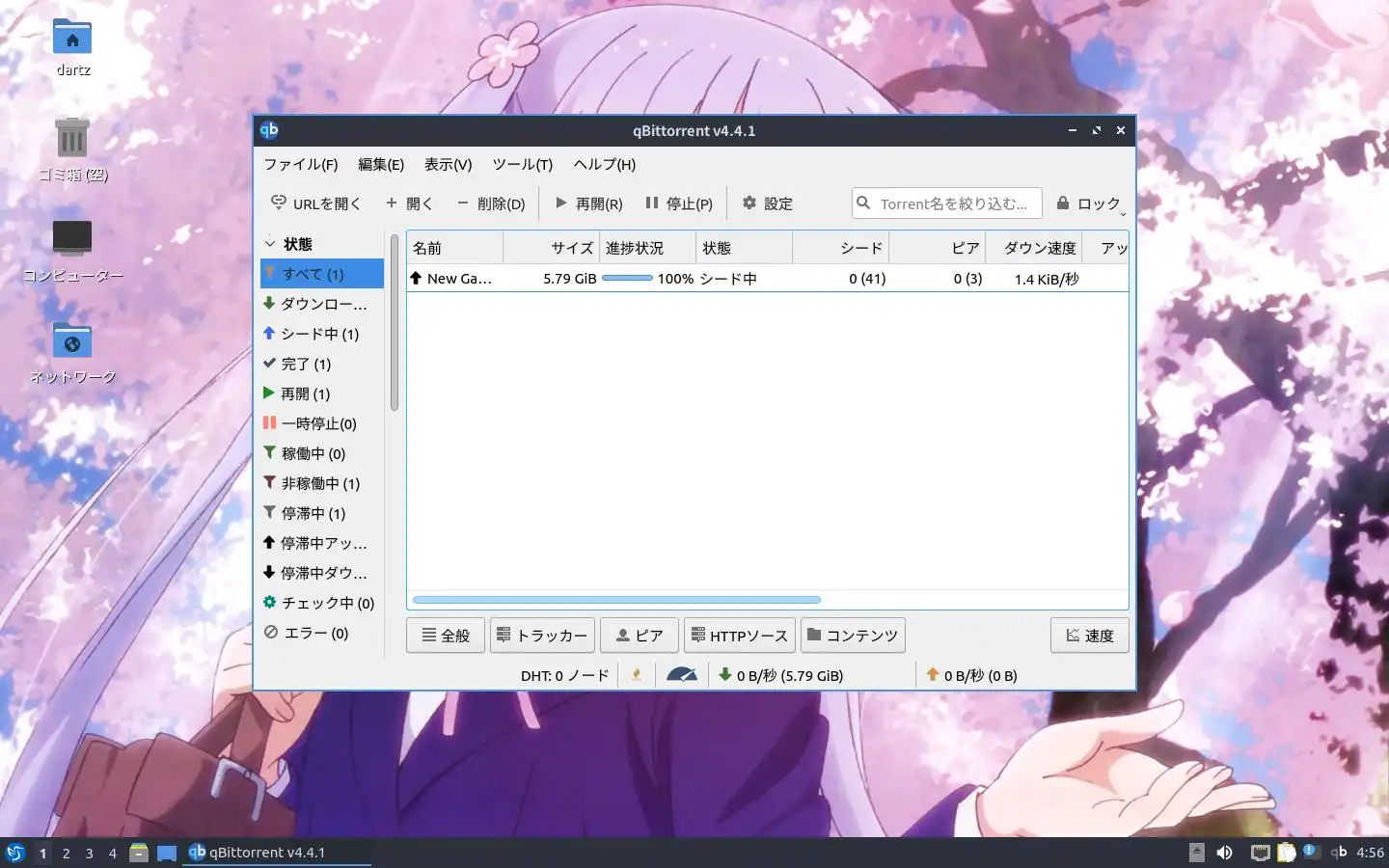The image size is (1389, 868).
Task: Switch to workspace 2 in the taskbar
Action: pos(66,853)
